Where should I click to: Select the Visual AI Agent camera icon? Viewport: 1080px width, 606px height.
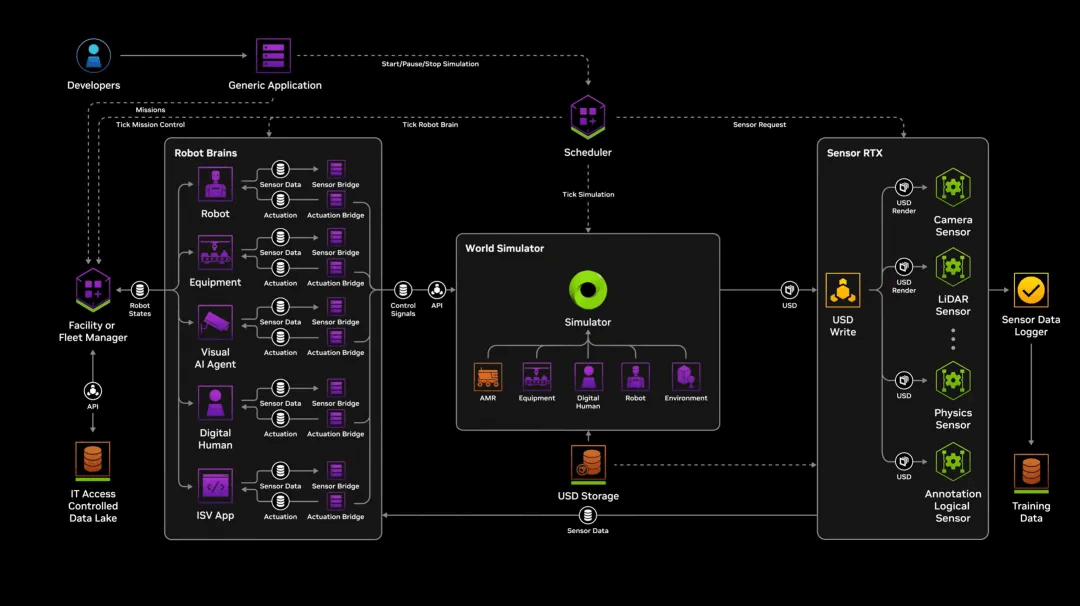click(214, 322)
